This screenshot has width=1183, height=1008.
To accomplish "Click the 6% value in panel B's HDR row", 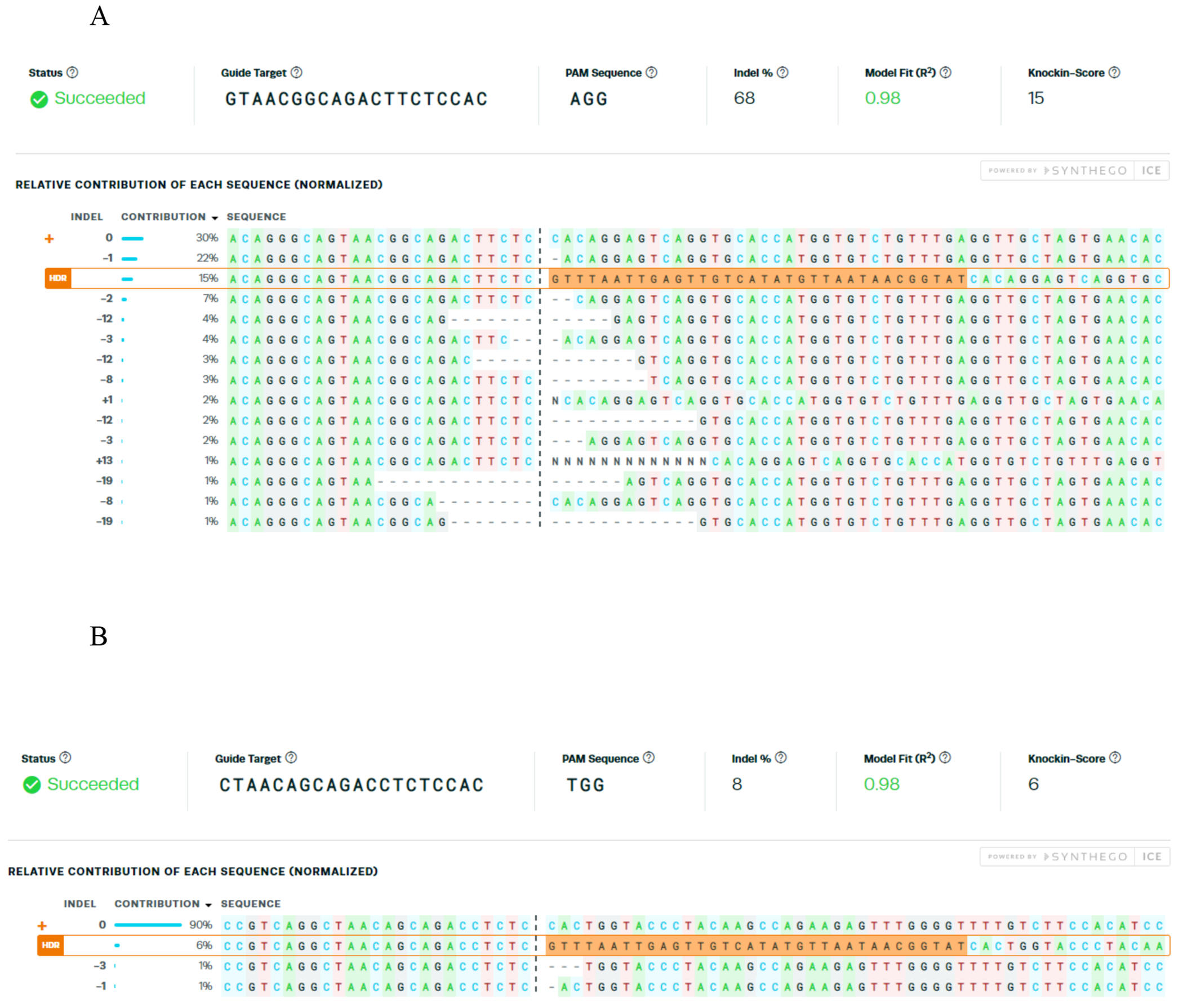I will [204, 945].
